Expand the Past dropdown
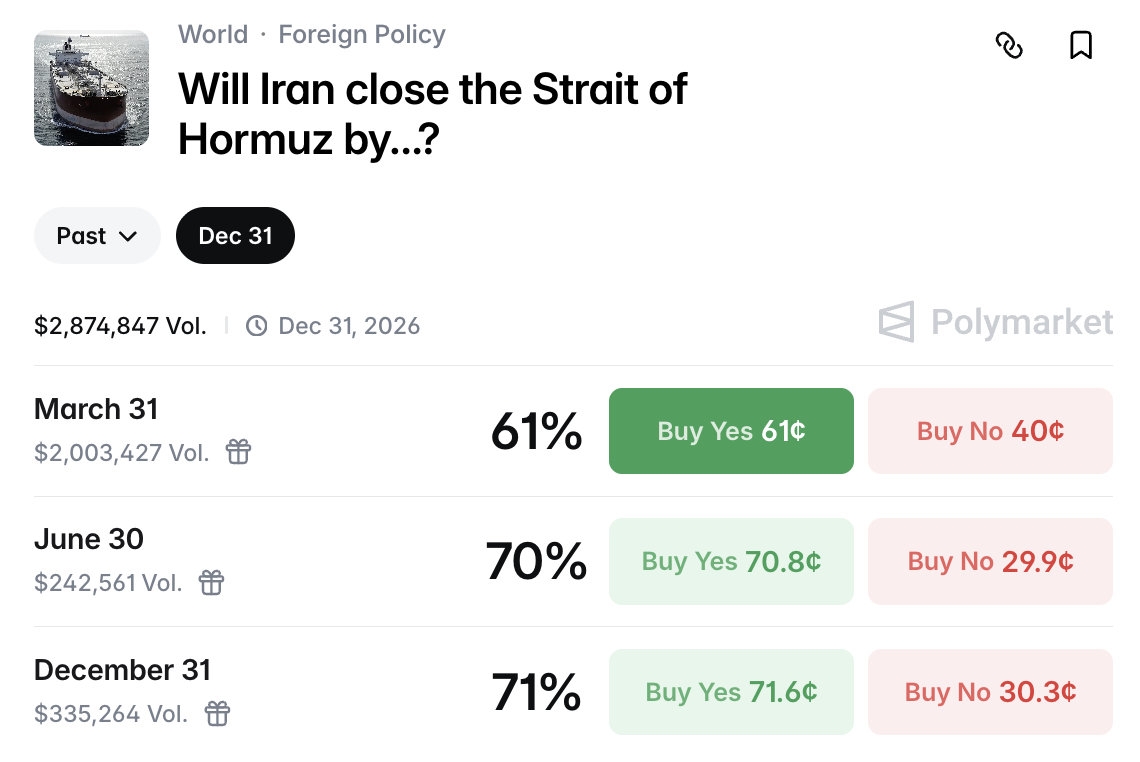 pyautogui.click(x=97, y=236)
